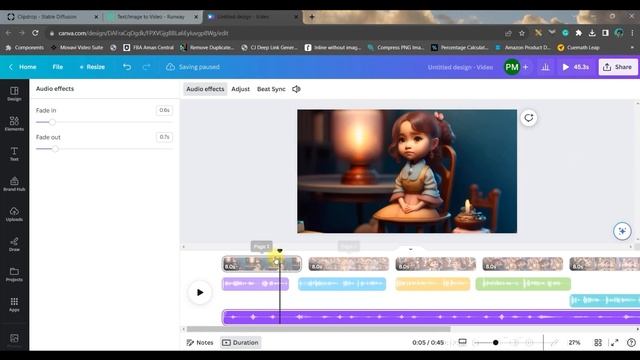Switch to the Audio effects tab
Viewport: 640px width, 360px height.
[205, 89]
